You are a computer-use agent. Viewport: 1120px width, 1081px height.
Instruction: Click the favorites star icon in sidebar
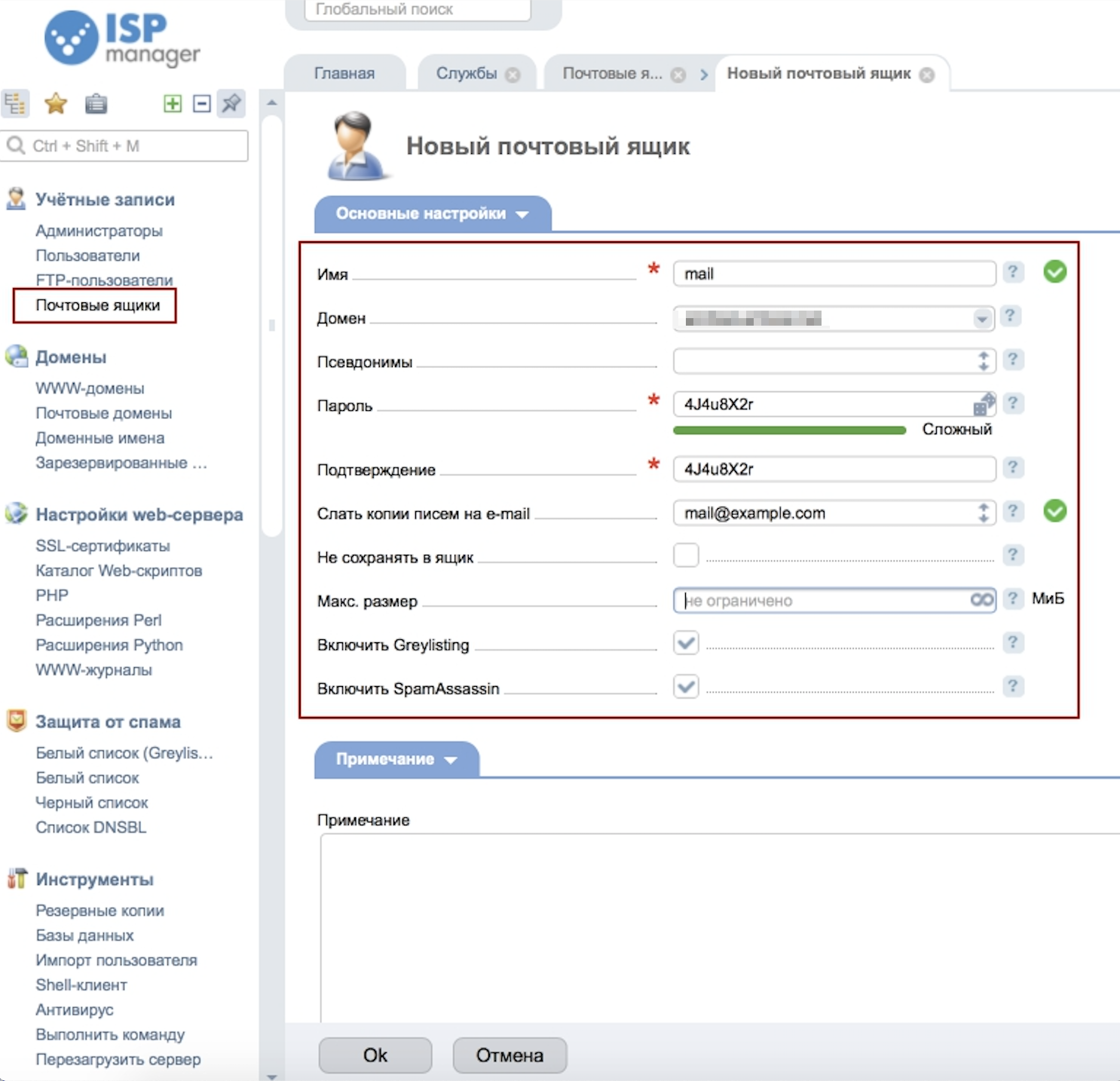click(x=56, y=103)
